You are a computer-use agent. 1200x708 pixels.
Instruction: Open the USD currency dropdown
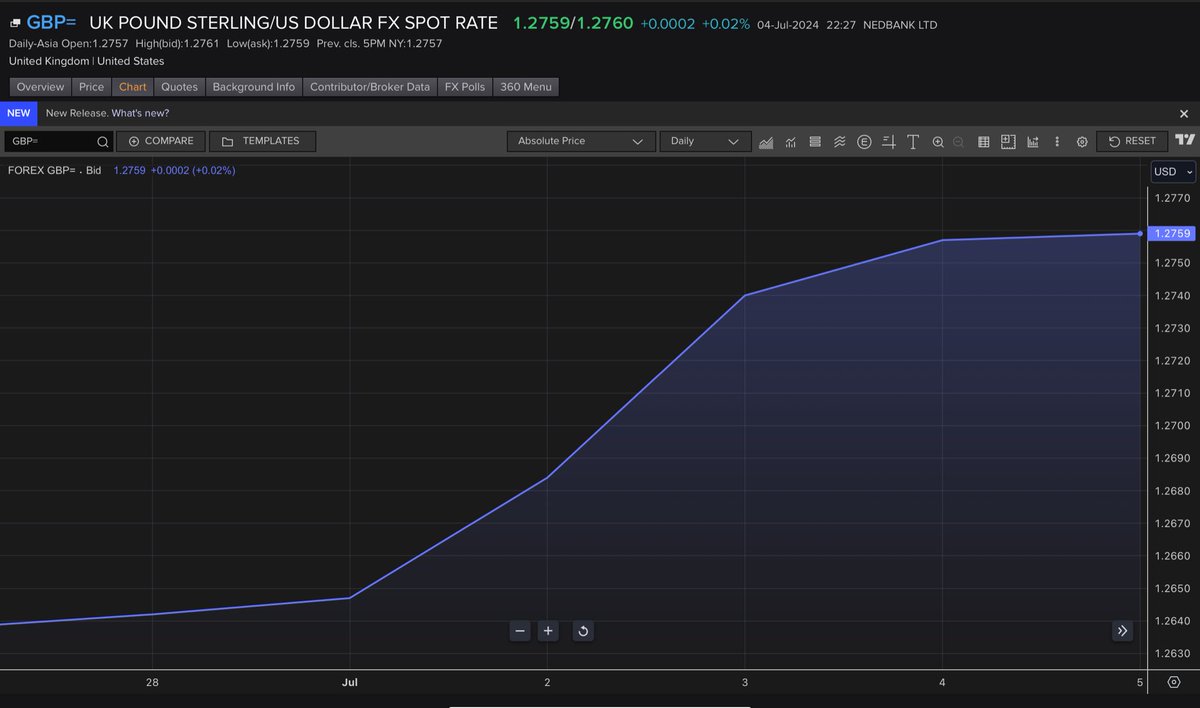[x=1173, y=171]
